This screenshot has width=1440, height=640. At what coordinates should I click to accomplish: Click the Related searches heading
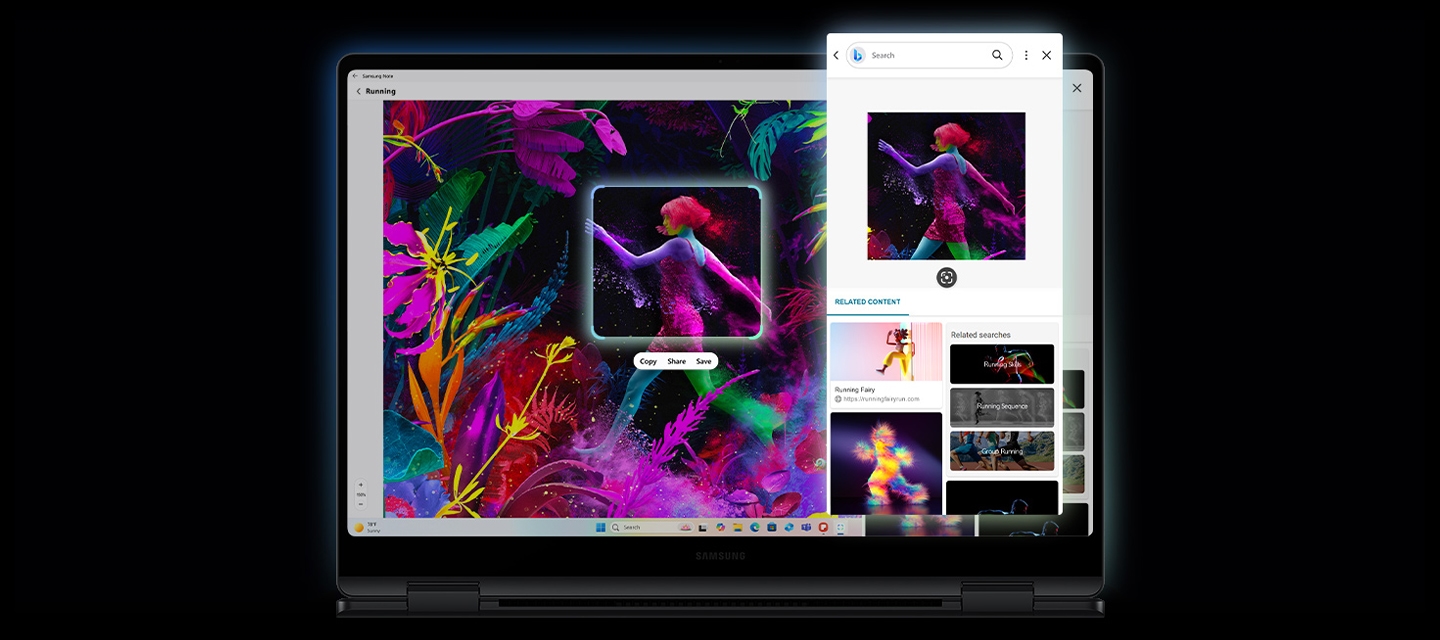click(x=980, y=335)
